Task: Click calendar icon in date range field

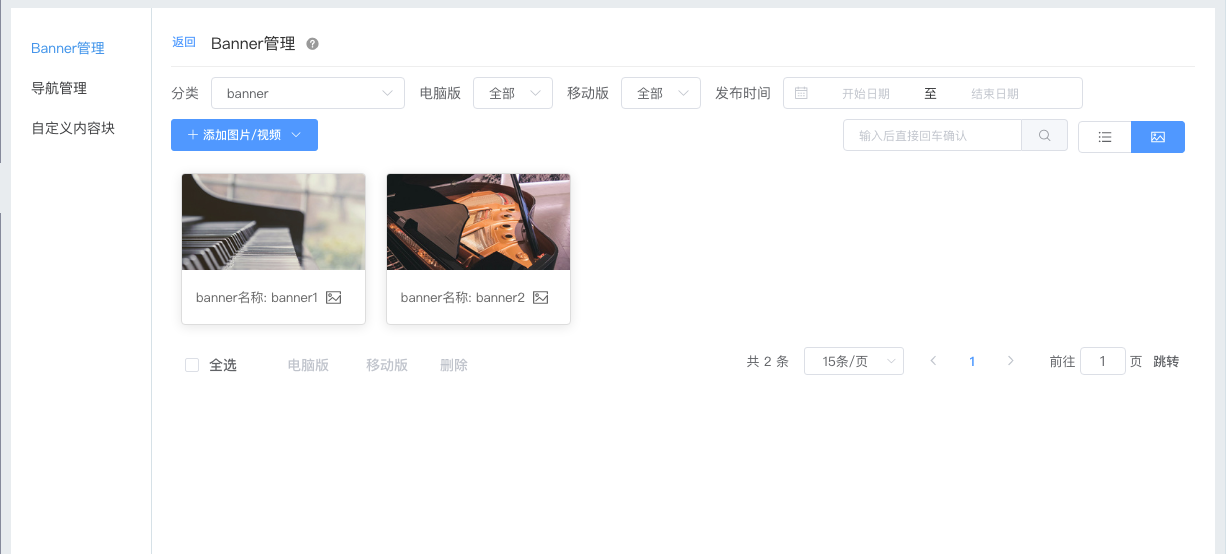Action: [801, 93]
